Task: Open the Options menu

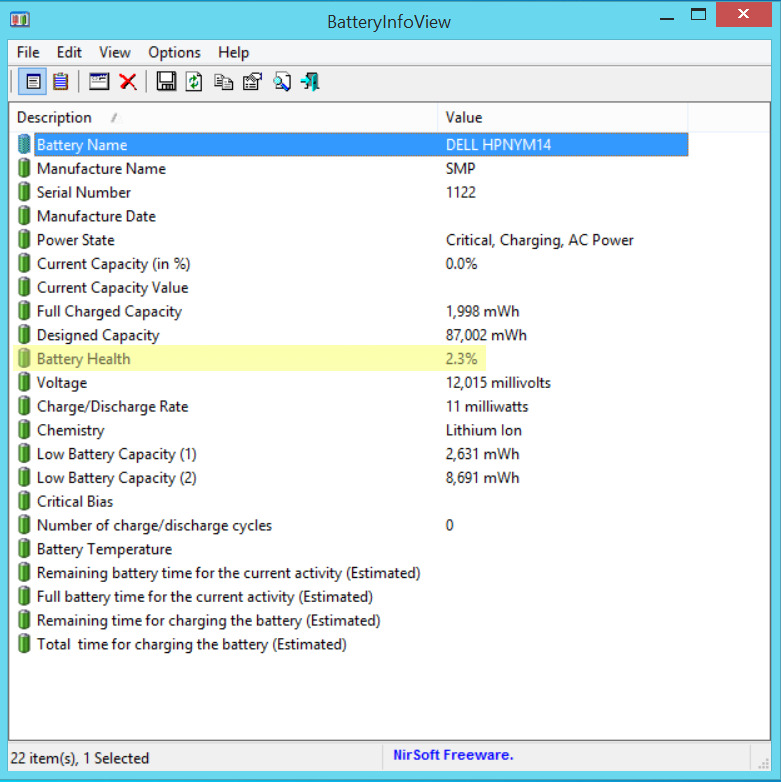Action: click(174, 52)
